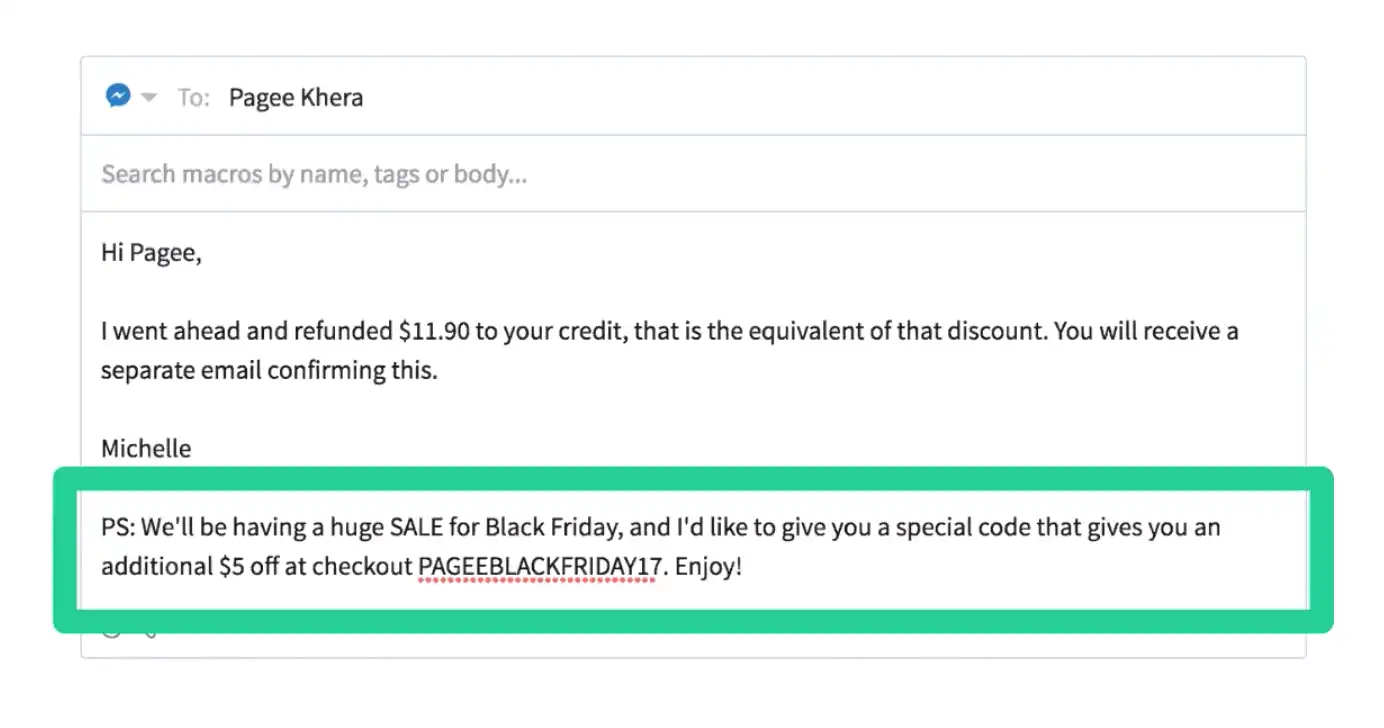Select the recipient name Pagee Khera
Screen dimensions: 1384x728
click(x=296, y=98)
